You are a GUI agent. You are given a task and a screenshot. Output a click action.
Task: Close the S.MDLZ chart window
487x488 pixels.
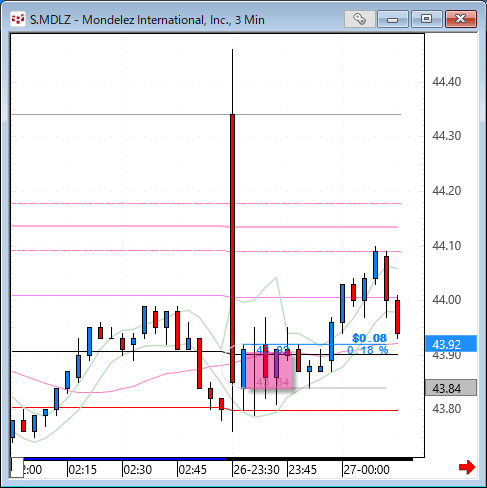tap(461, 19)
